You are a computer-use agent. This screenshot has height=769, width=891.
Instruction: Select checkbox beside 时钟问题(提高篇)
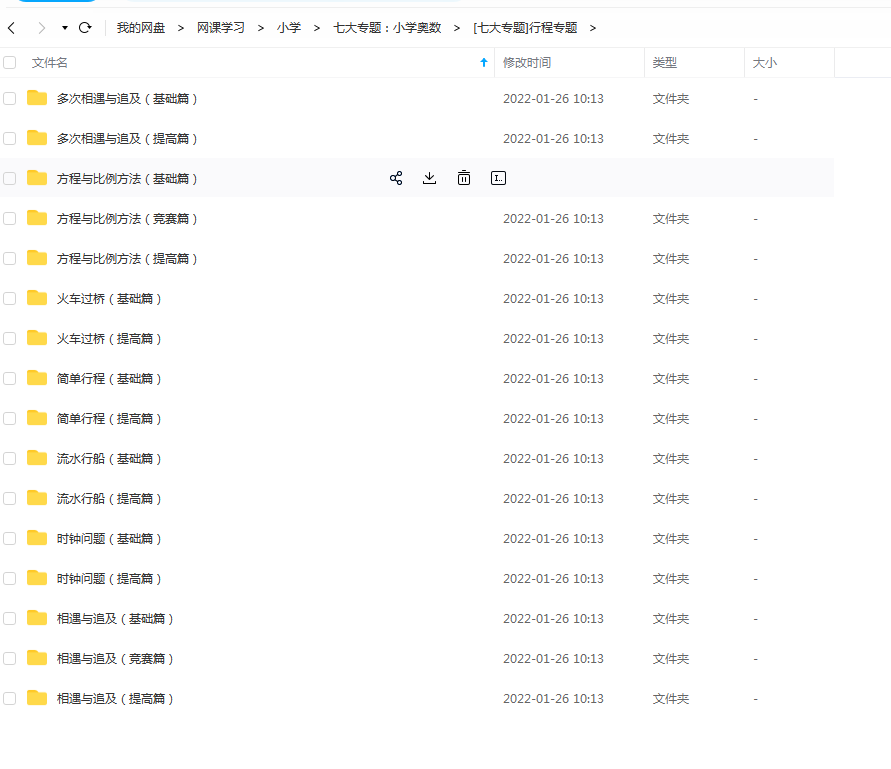10,578
